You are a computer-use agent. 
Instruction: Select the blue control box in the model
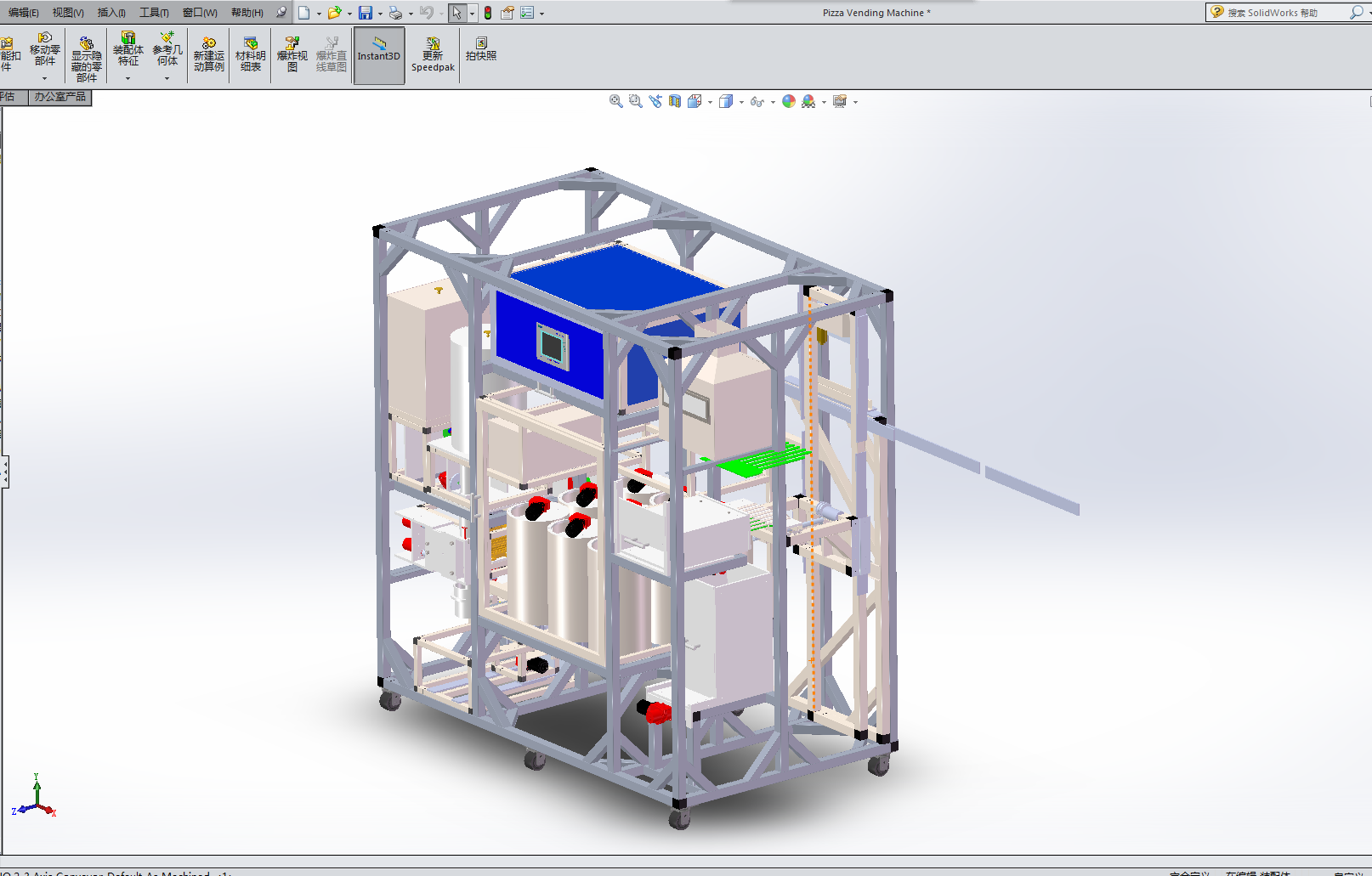[550, 344]
